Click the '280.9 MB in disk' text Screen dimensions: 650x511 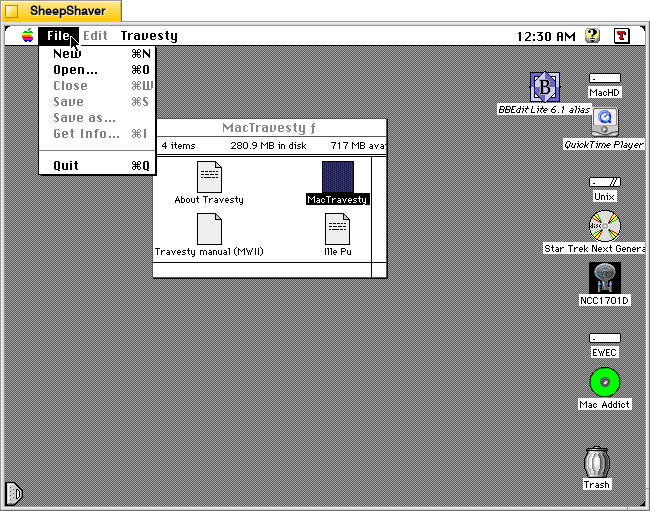pos(268,145)
